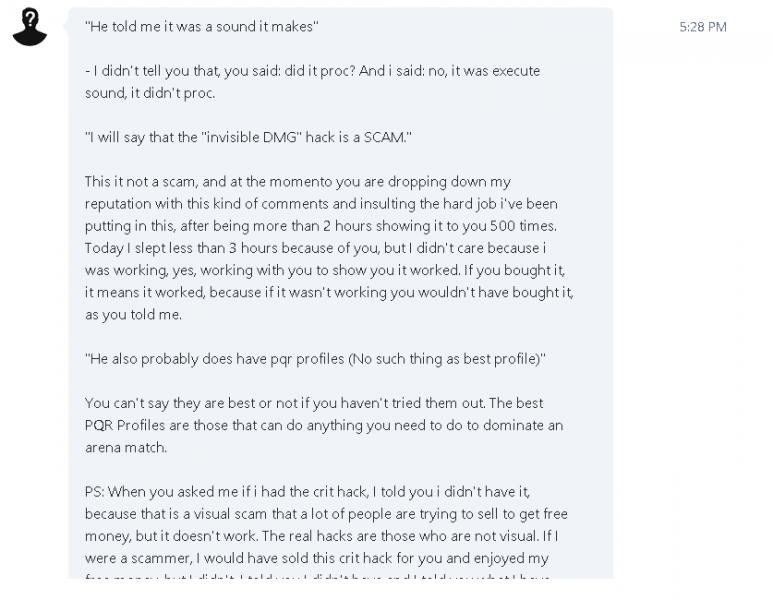Click the line starting "were a scammer, I would have sold"

(316, 559)
